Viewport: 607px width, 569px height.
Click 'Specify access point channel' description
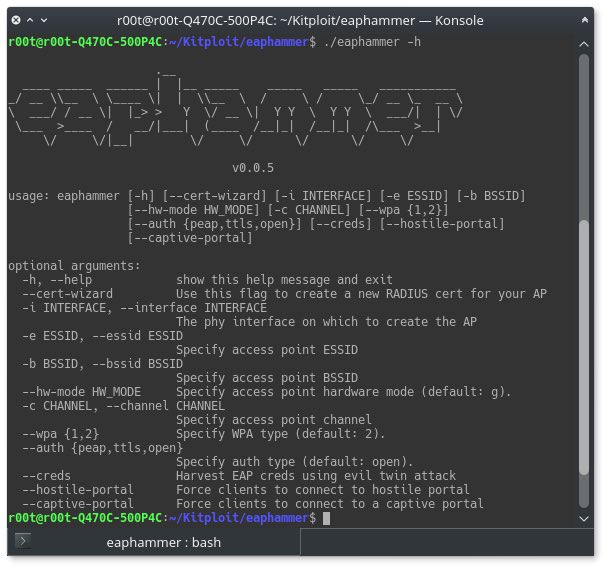click(x=274, y=420)
